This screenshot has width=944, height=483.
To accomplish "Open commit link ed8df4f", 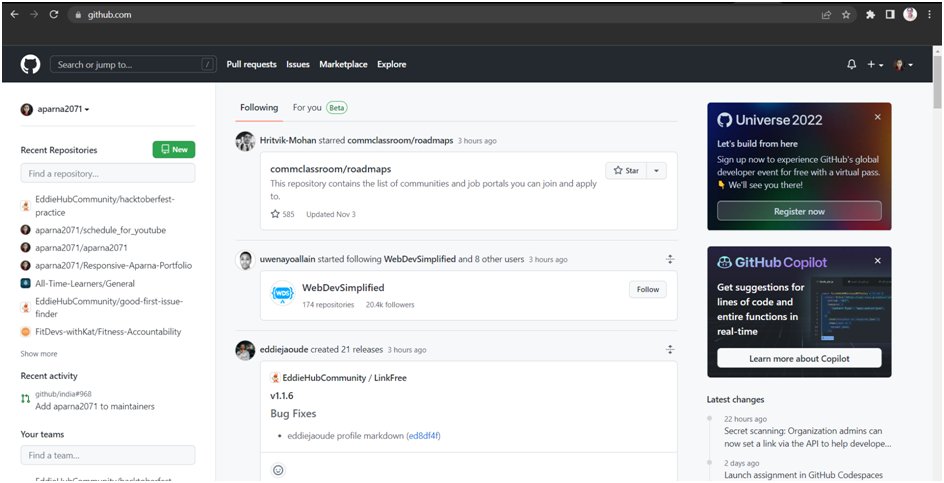I will coord(423,436).
